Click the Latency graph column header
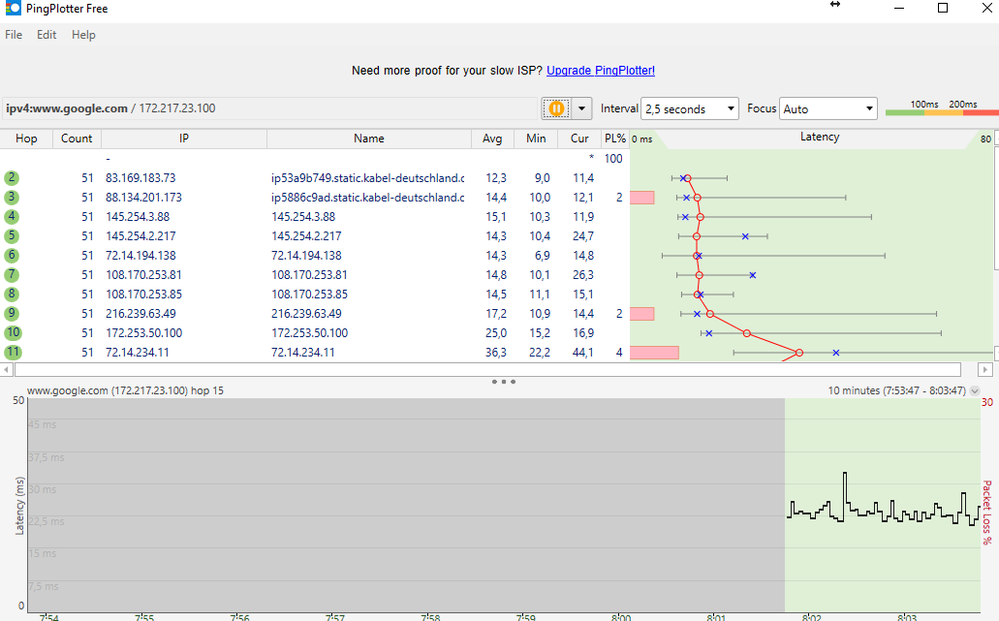The width and height of the screenshot is (999, 621). click(819, 138)
